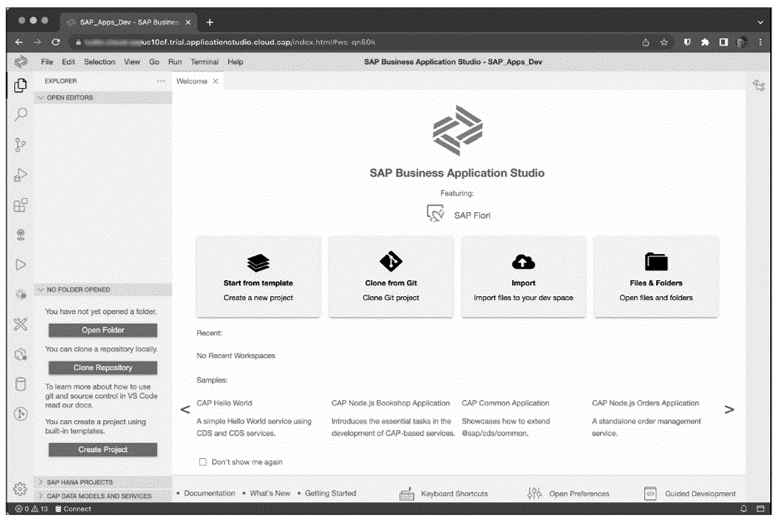Click the Start from template tile
Screen dimensions: 779x523
(258, 276)
